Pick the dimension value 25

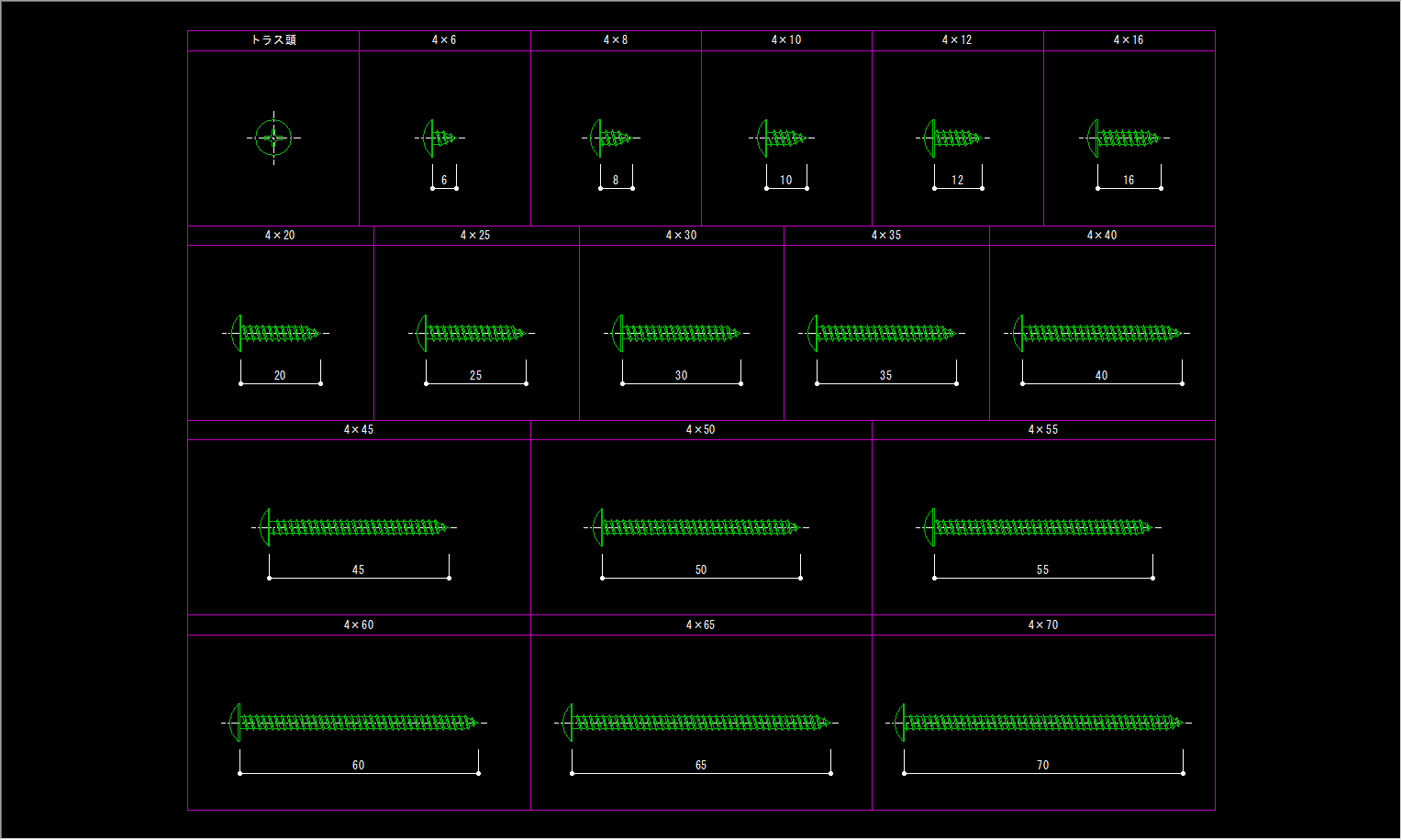tap(475, 376)
